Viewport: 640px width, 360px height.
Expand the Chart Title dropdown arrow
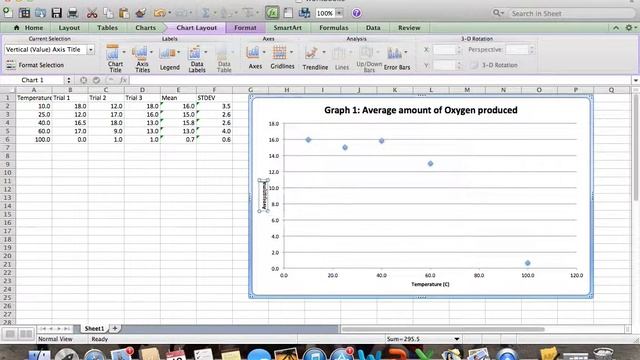(124, 52)
